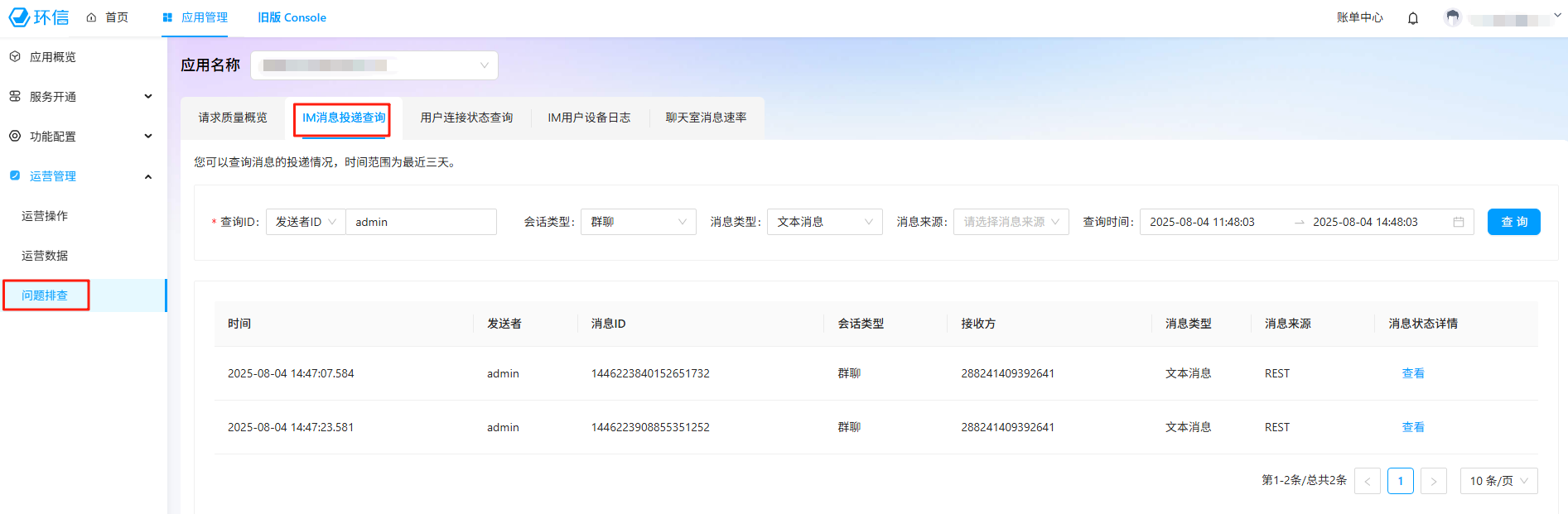Click 查看 link for message 1446223840152651732

click(x=1412, y=373)
